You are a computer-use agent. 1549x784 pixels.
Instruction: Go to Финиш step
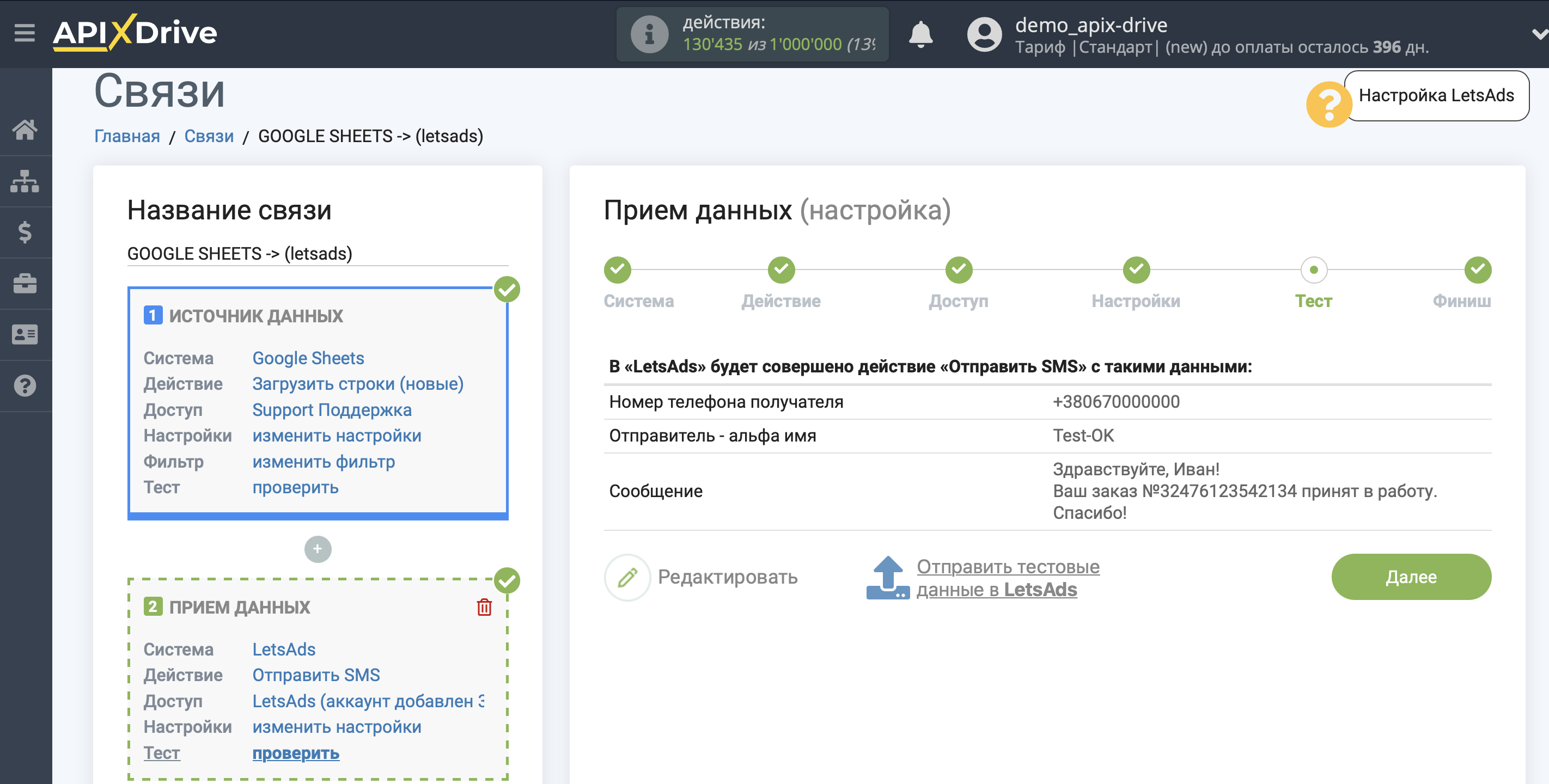tap(1478, 270)
